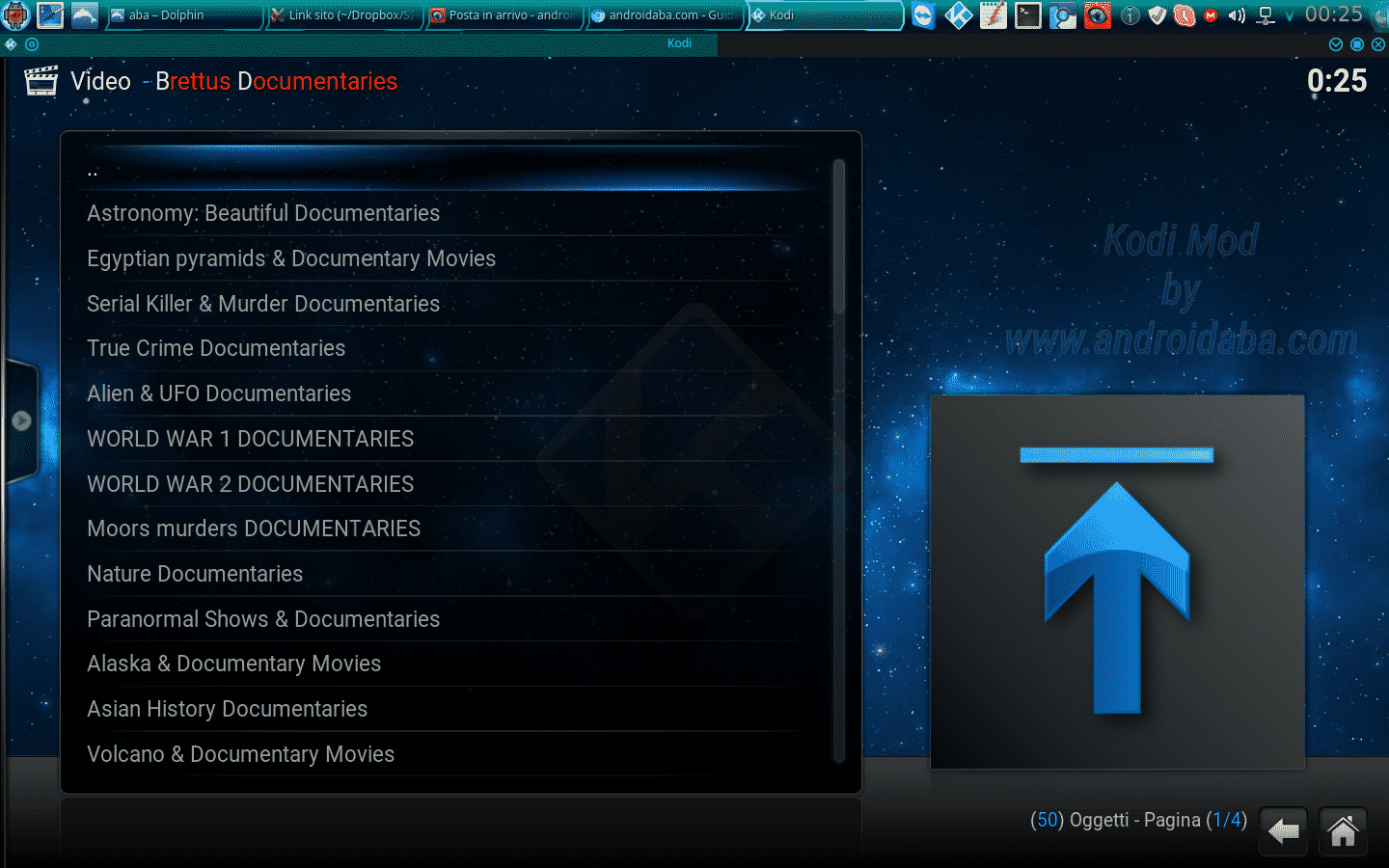
Task: Click the Oggetti - Pagina page counter
Action: click(x=1138, y=821)
